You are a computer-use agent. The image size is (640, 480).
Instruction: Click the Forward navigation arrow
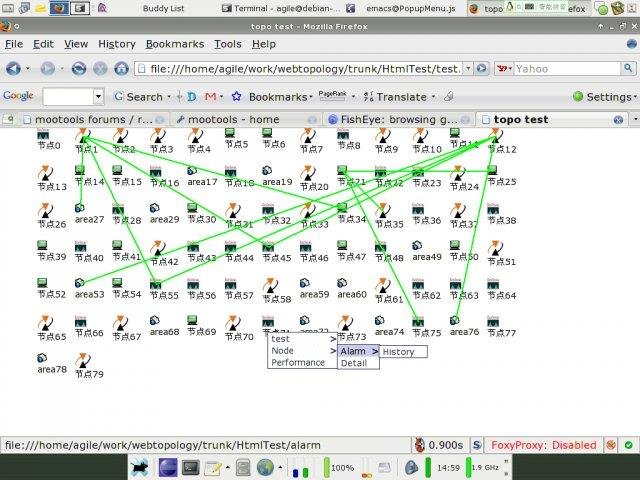point(47,68)
